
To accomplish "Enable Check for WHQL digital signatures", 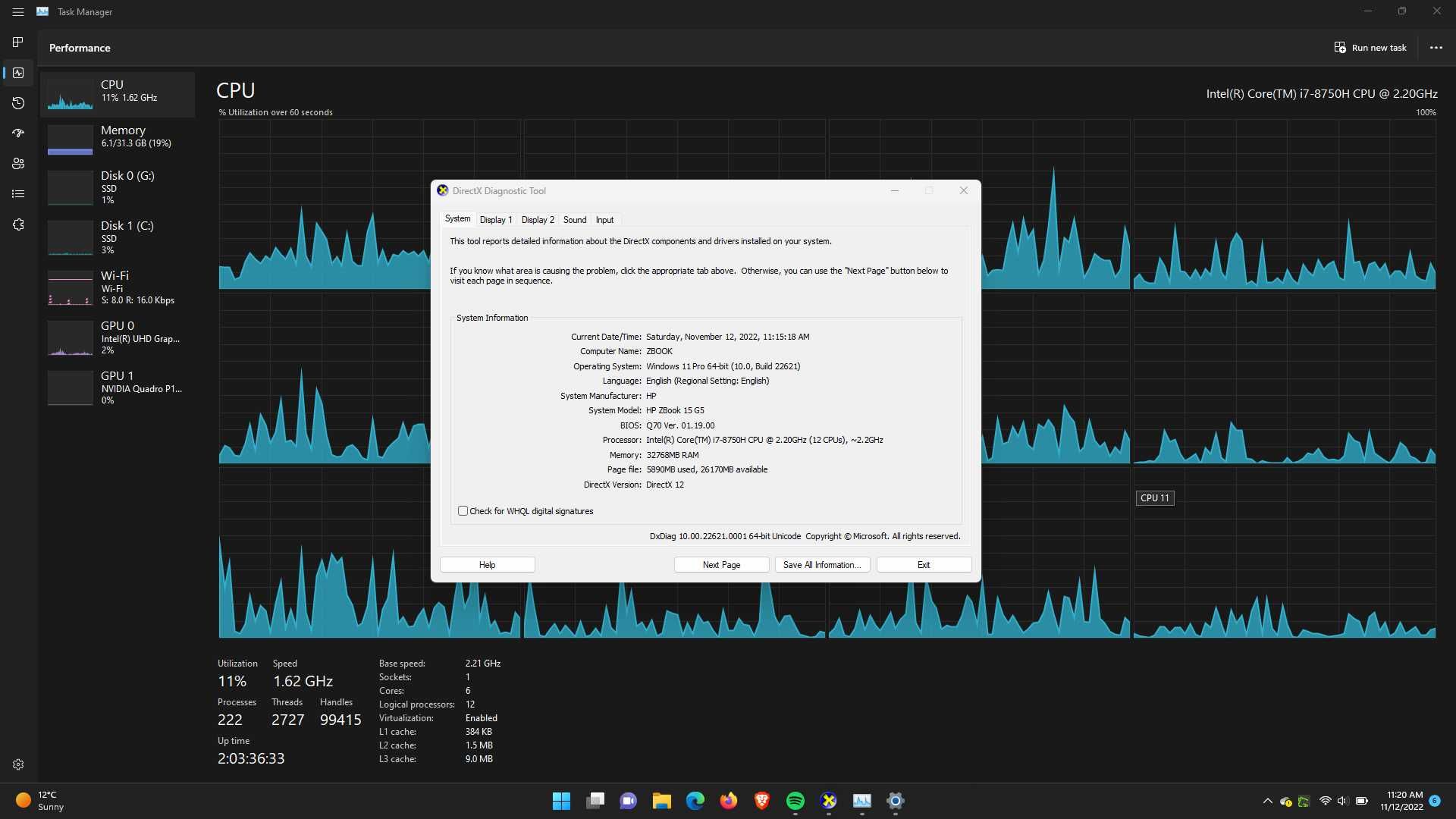I will [x=463, y=511].
